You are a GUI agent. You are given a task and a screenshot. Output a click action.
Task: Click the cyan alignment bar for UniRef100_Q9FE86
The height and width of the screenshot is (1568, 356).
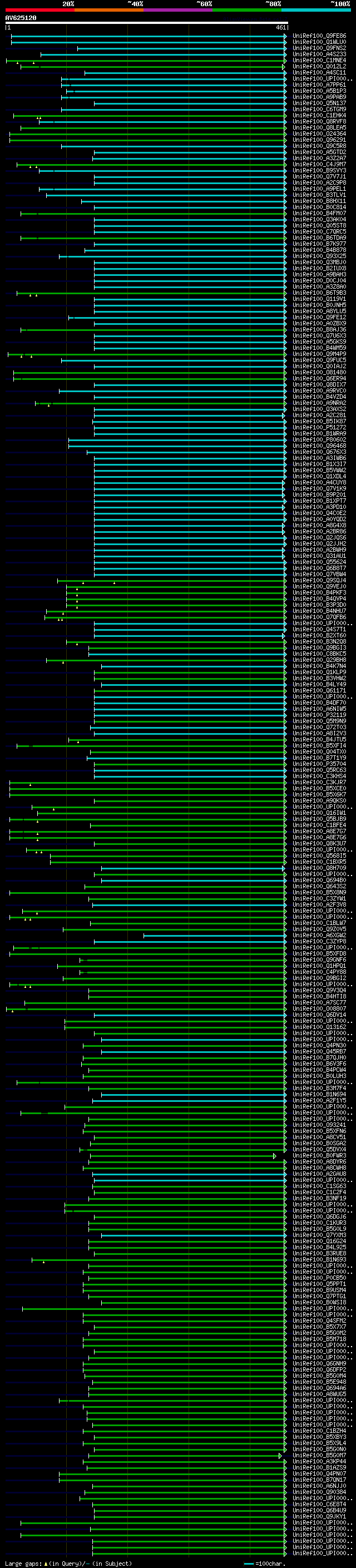coord(149,36)
